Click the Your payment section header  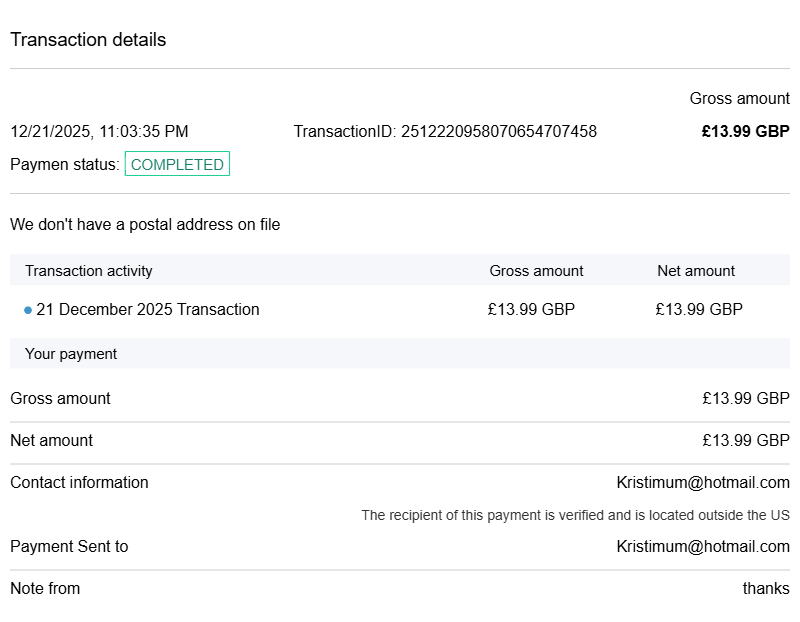(x=71, y=354)
